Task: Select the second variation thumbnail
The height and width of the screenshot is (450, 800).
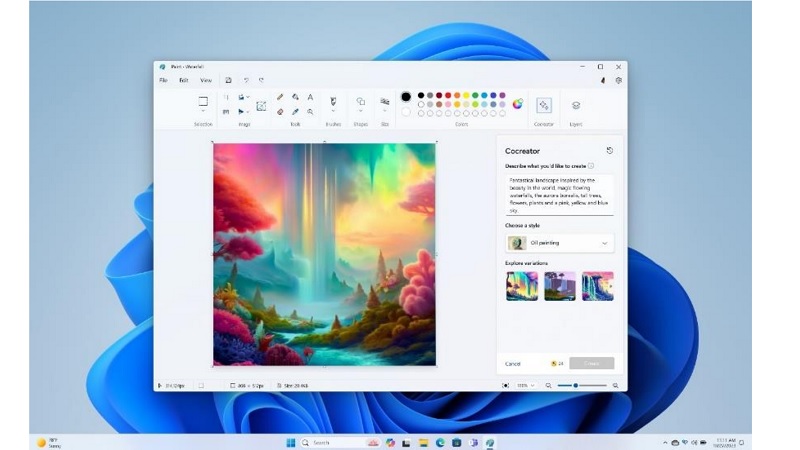Action: [560, 286]
